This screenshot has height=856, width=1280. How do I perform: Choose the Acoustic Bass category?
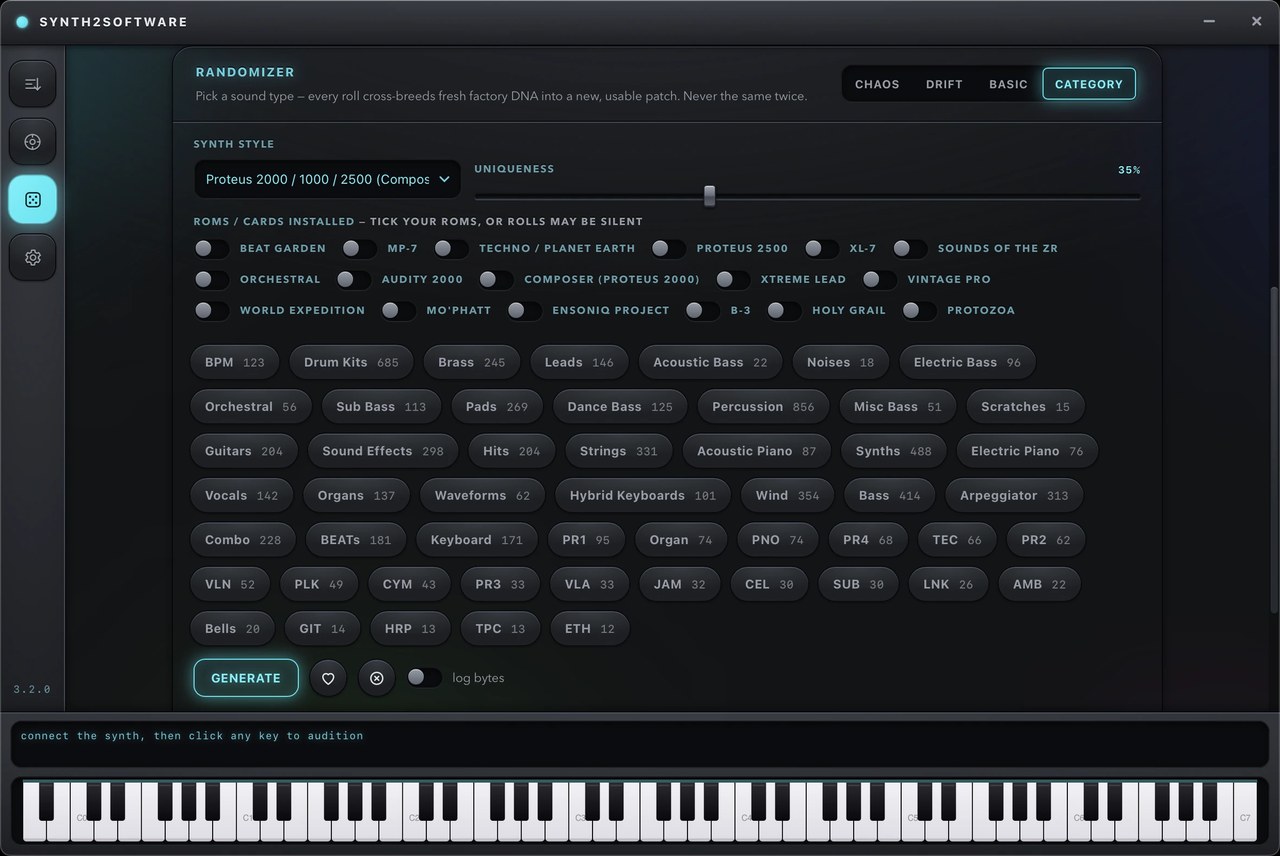(710, 362)
